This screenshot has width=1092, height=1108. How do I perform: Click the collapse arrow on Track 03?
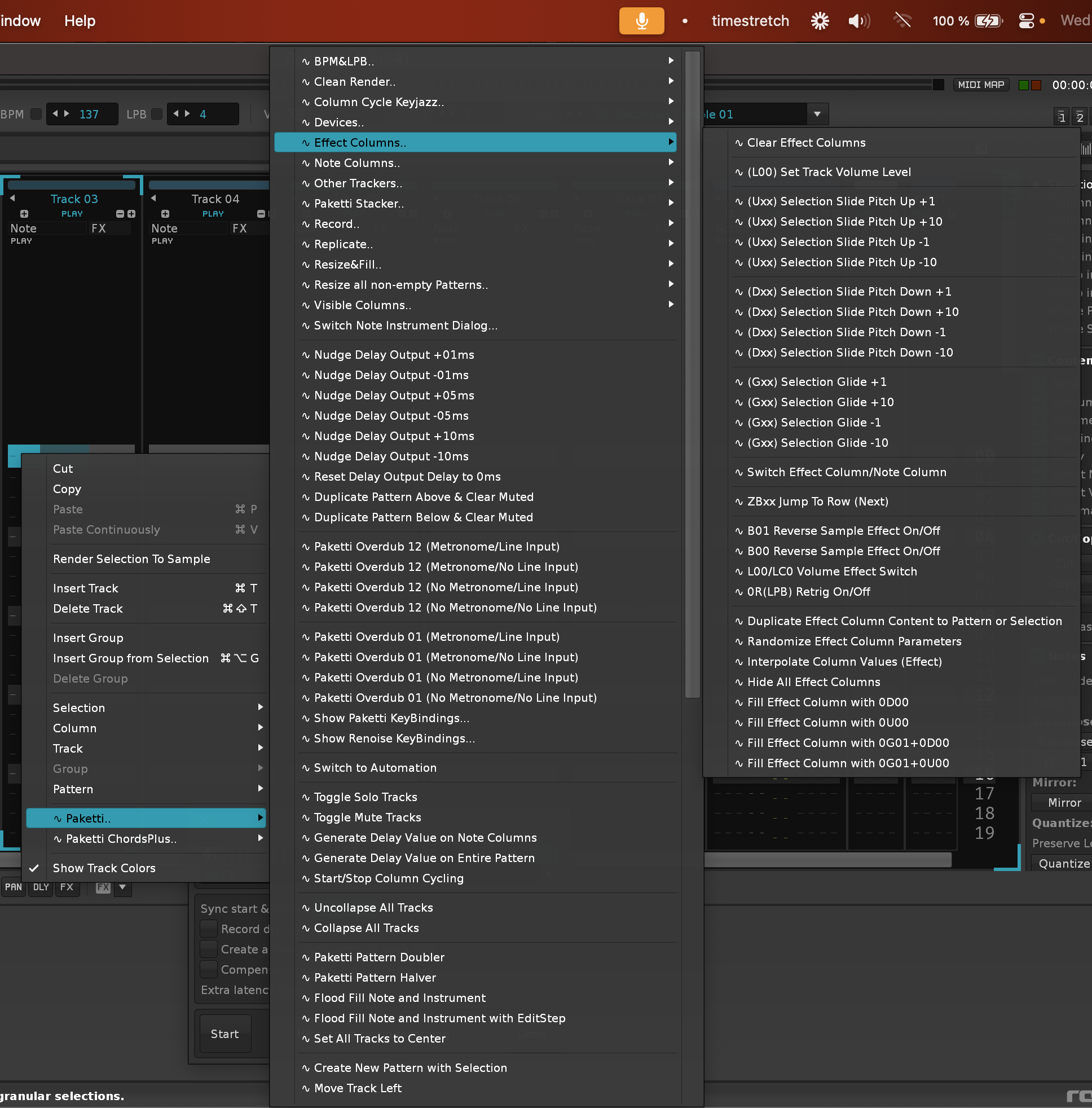pyautogui.click(x=12, y=199)
